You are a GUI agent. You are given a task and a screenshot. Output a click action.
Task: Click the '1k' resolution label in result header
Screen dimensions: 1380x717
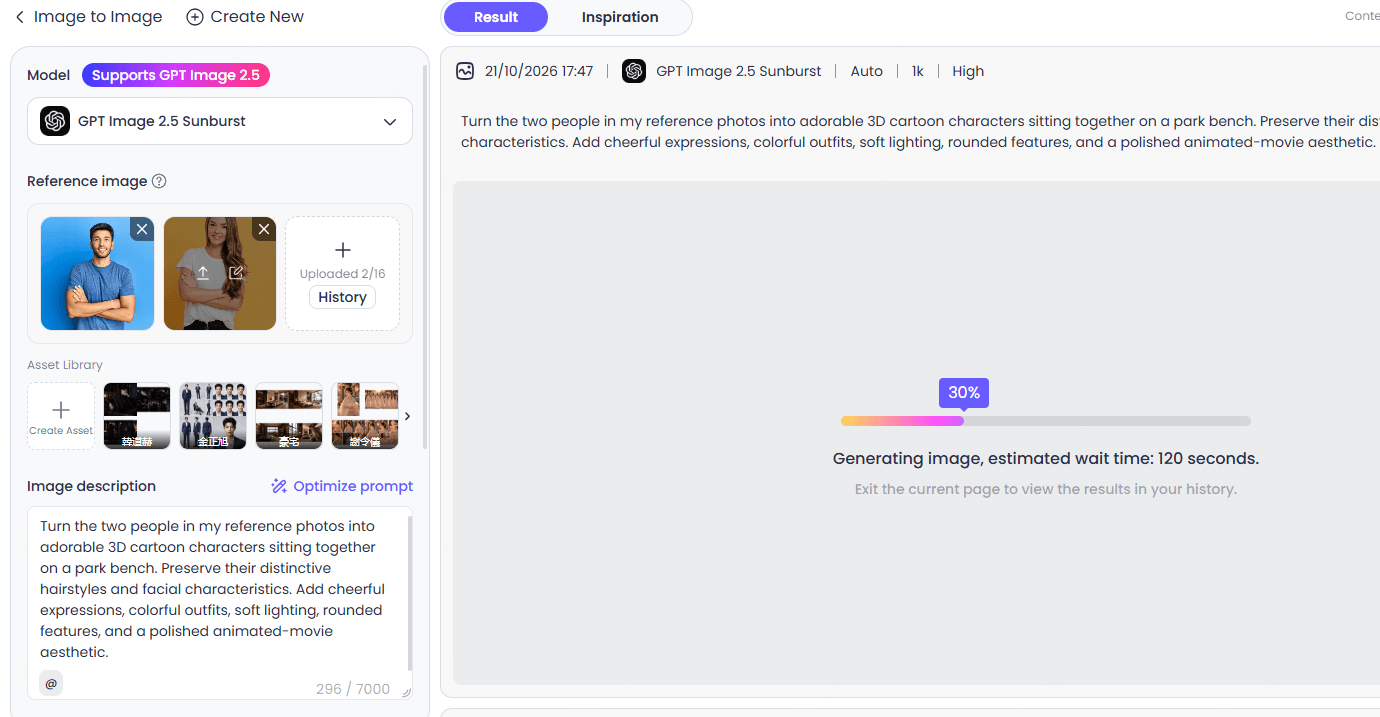point(917,71)
